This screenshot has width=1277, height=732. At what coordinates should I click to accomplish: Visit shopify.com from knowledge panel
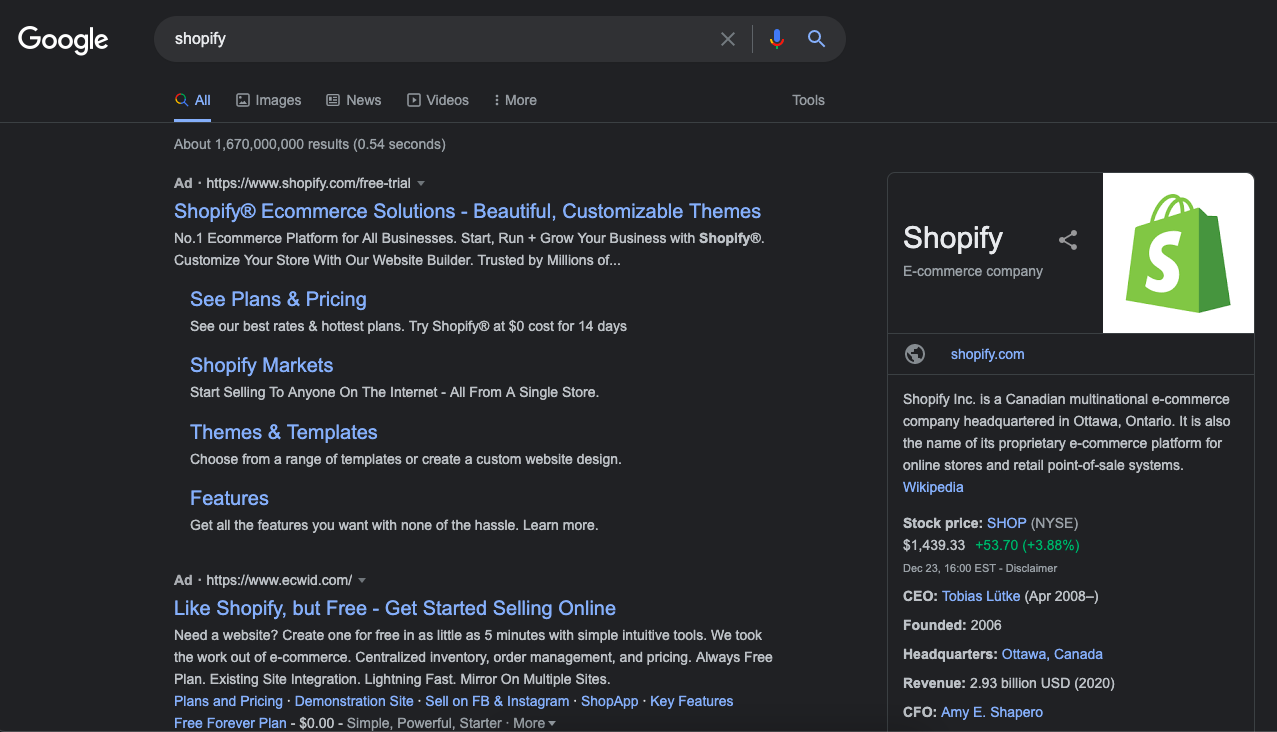pos(987,354)
